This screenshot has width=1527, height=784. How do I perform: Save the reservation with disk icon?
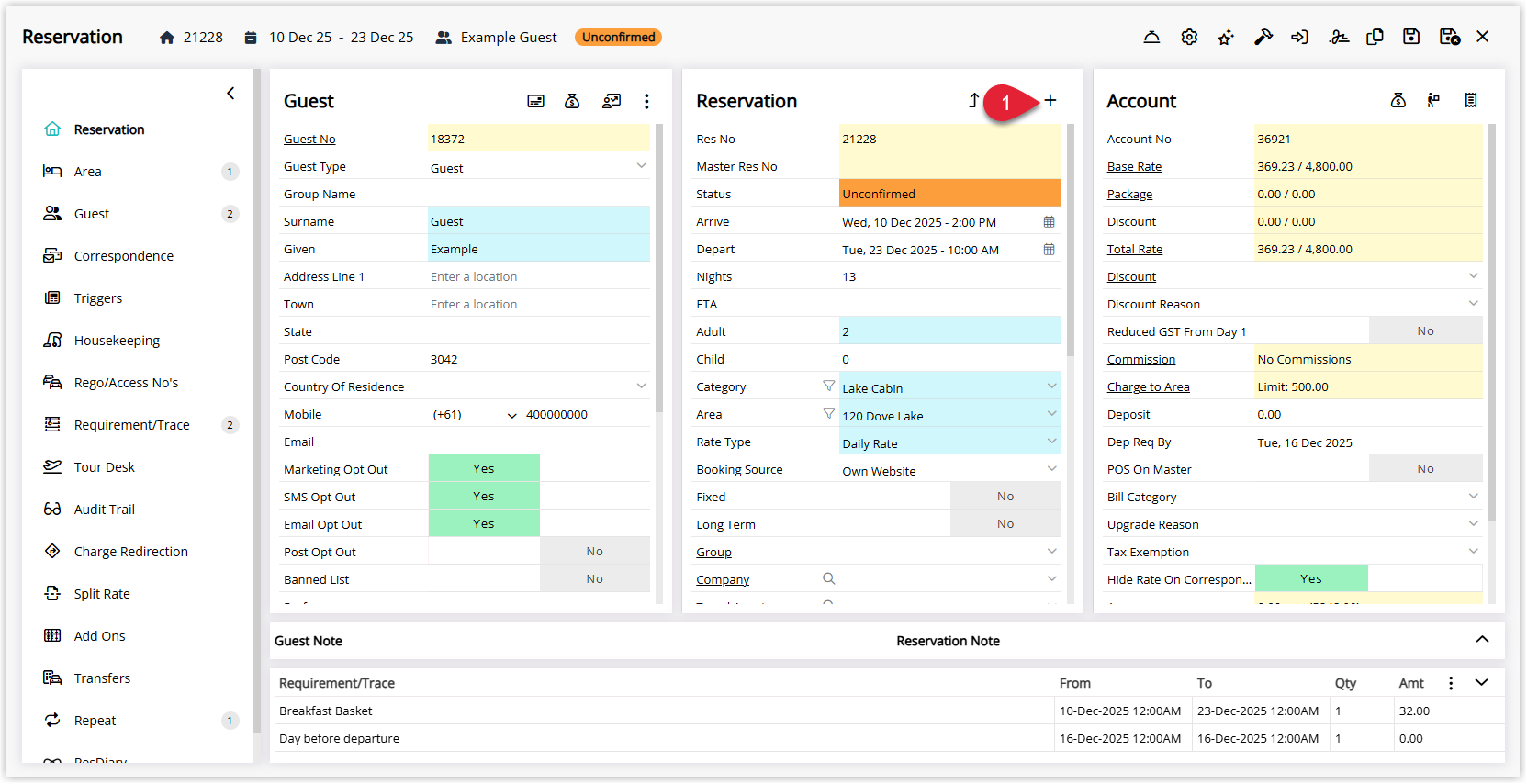[x=1411, y=37]
